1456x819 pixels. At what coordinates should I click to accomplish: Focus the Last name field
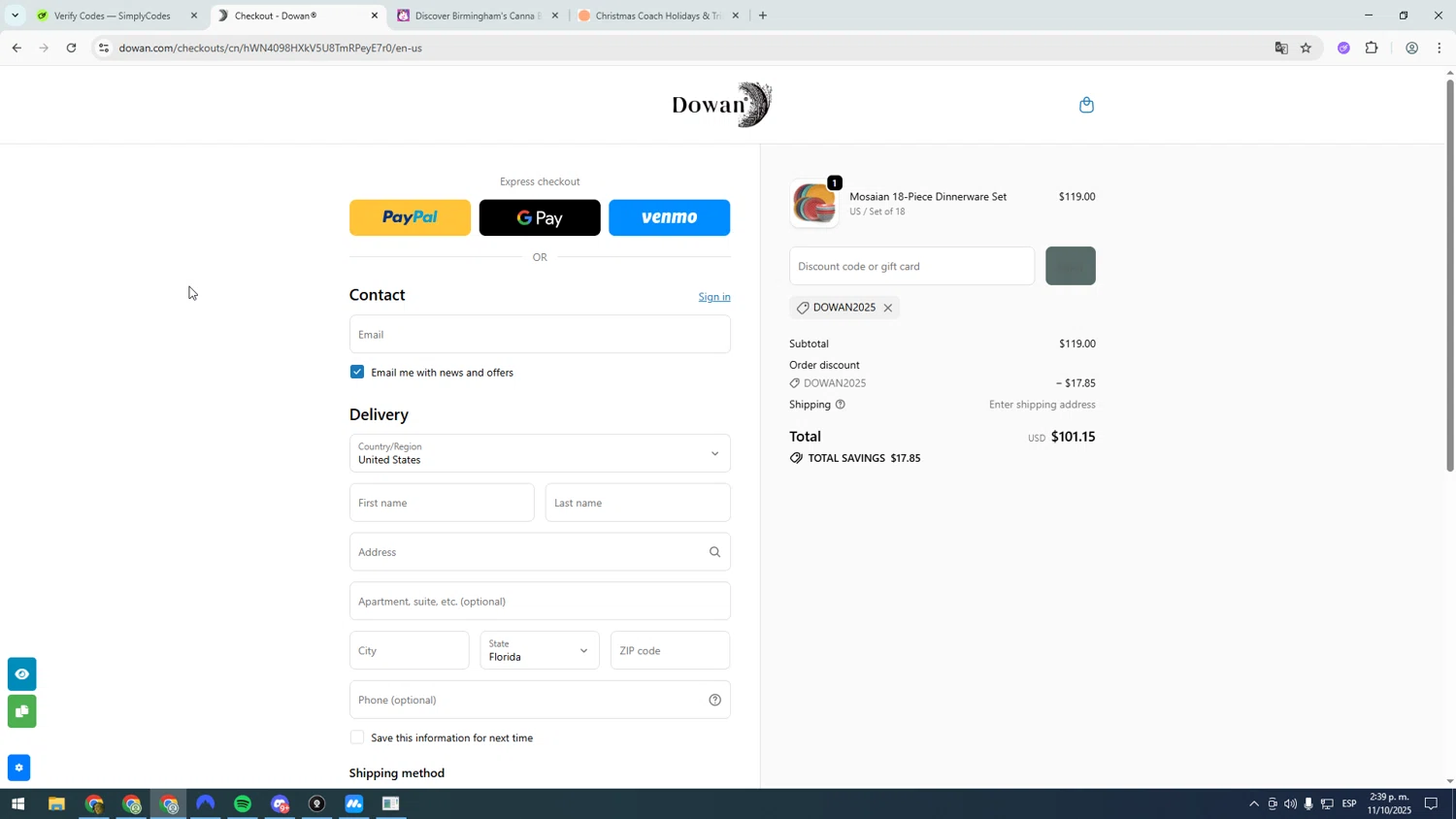[x=638, y=503]
